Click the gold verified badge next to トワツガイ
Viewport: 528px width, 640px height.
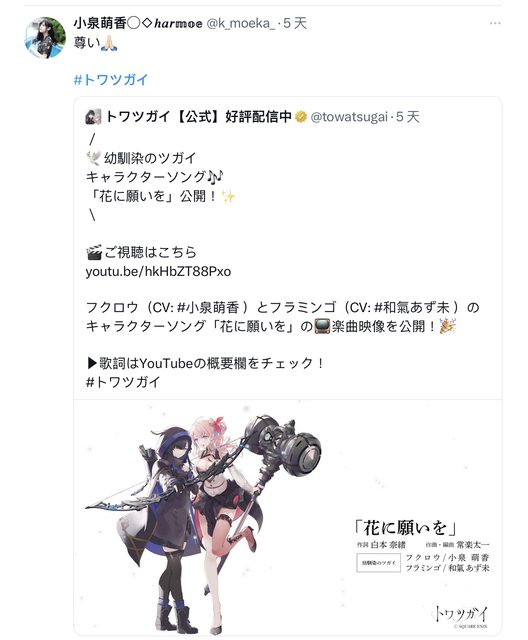click(301, 117)
